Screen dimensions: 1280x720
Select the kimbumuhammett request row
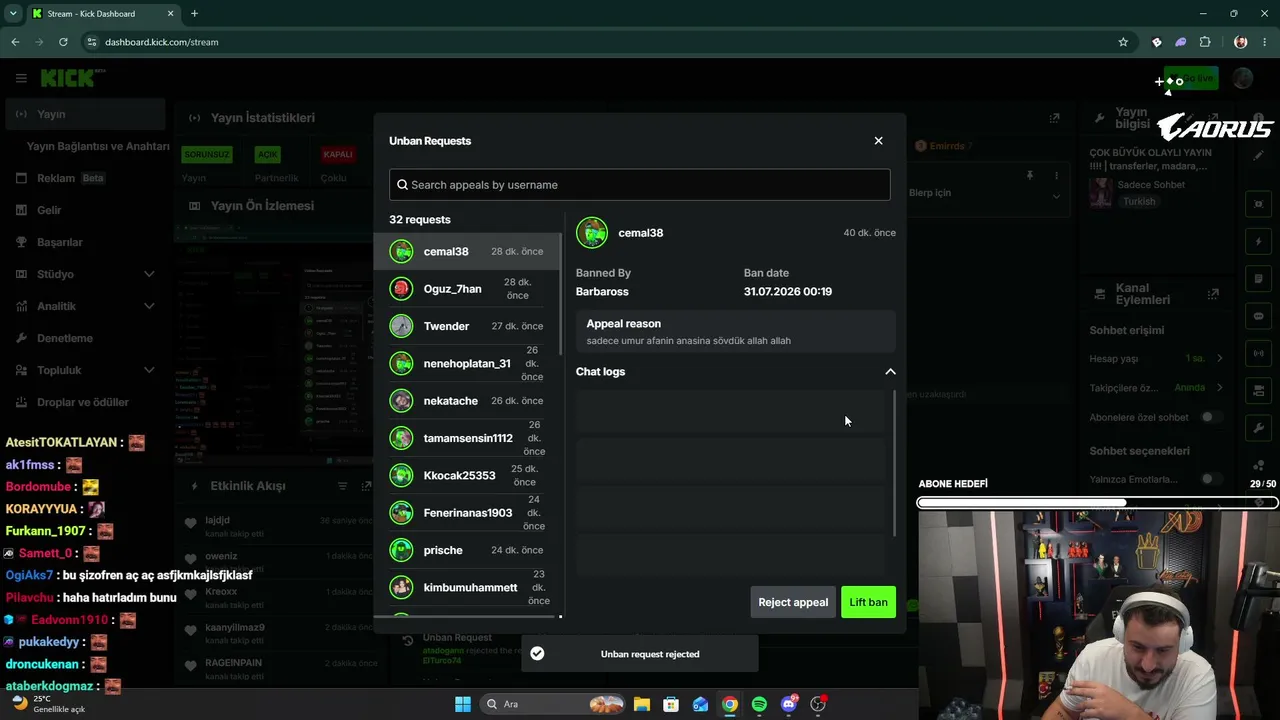(x=467, y=588)
